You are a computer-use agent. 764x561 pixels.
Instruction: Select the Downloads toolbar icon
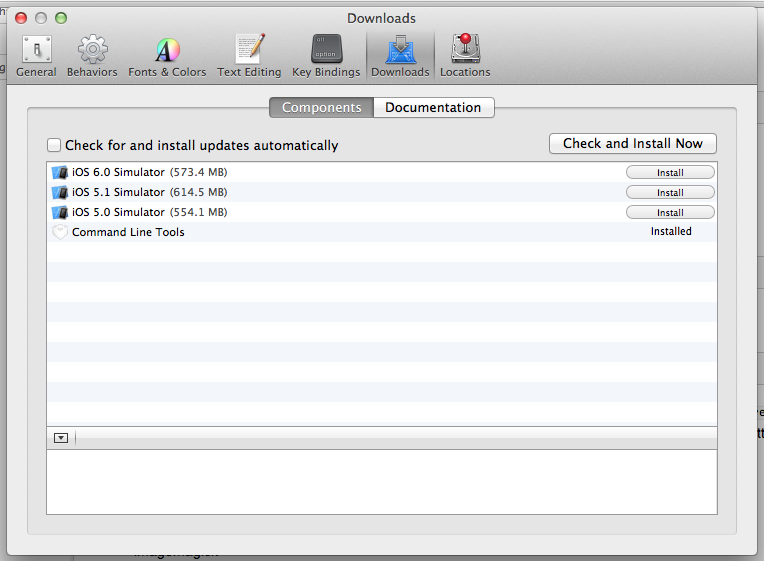400,56
